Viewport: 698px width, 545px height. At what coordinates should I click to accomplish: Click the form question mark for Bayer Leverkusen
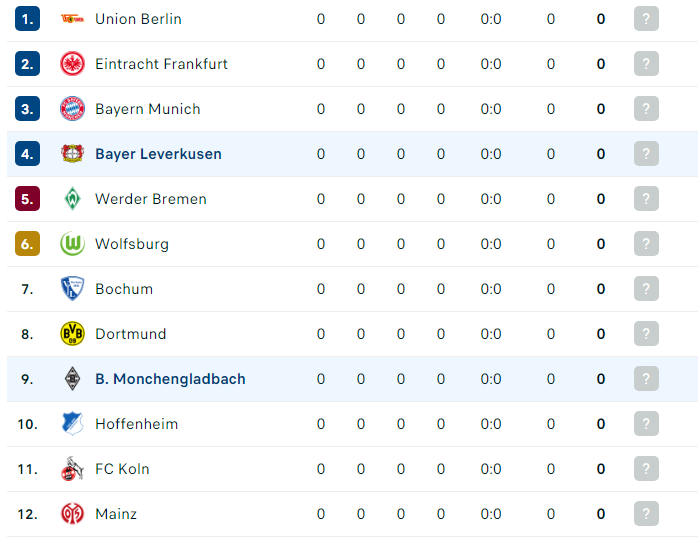point(646,154)
